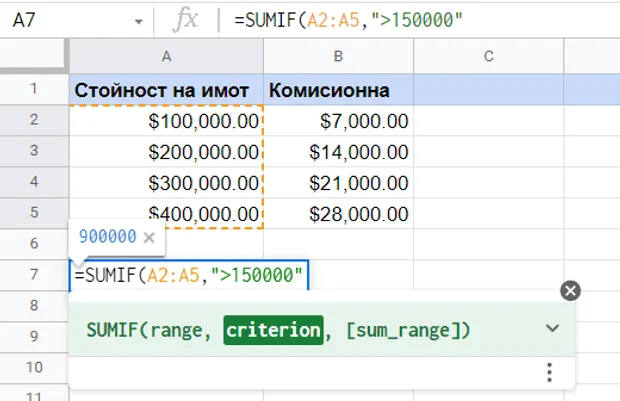The height and width of the screenshot is (401, 620).
Task: Click cell 'Стойност на имот'
Action: pyautogui.click(x=166, y=89)
